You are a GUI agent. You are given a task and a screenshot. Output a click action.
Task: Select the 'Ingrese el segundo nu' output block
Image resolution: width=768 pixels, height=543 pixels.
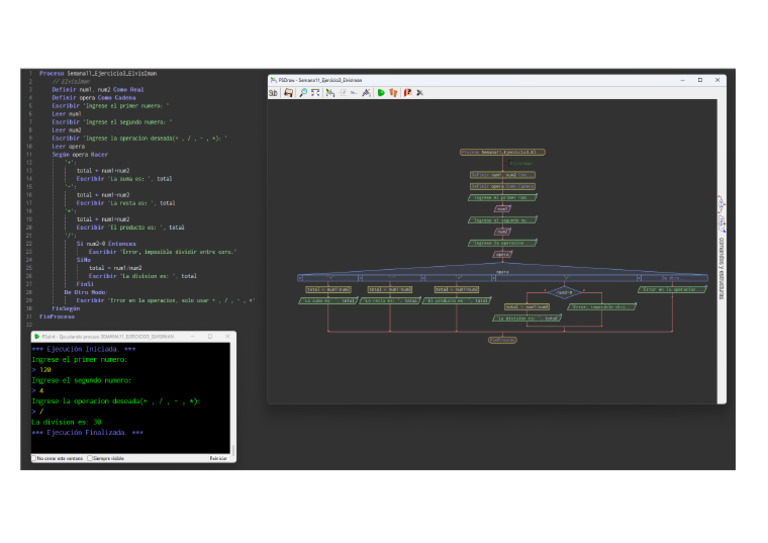(503, 220)
